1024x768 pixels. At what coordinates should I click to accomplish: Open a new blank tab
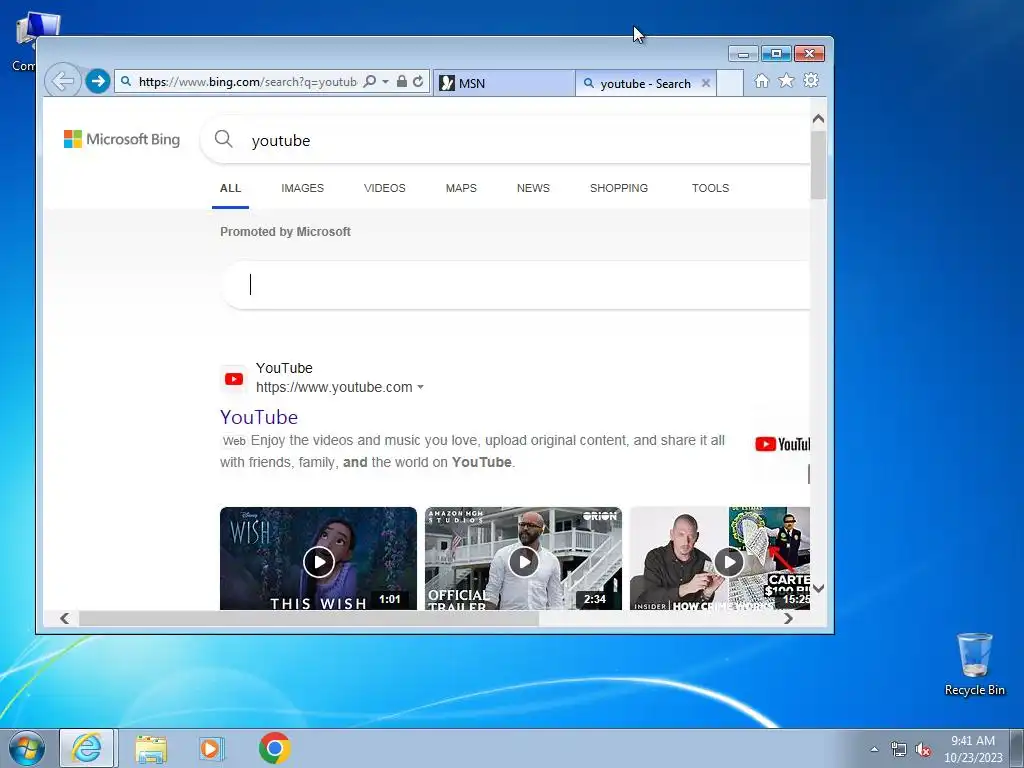click(x=729, y=84)
